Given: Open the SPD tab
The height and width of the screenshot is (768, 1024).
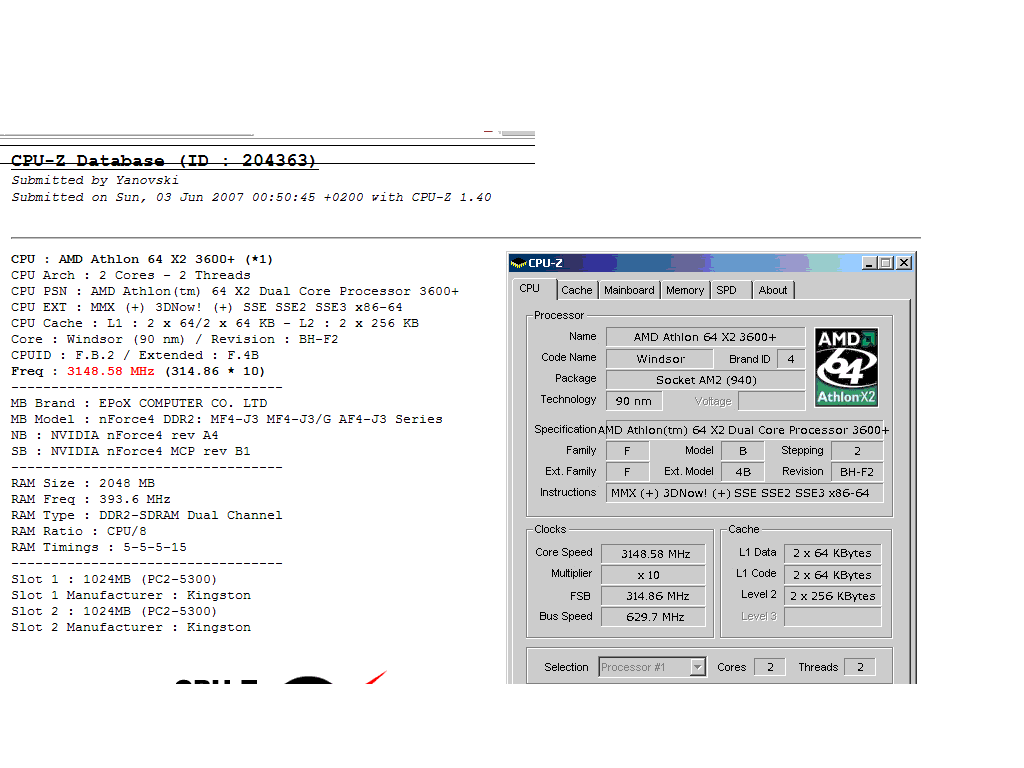Looking at the screenshot, I should pyautogui.click(x=726, y=290).
